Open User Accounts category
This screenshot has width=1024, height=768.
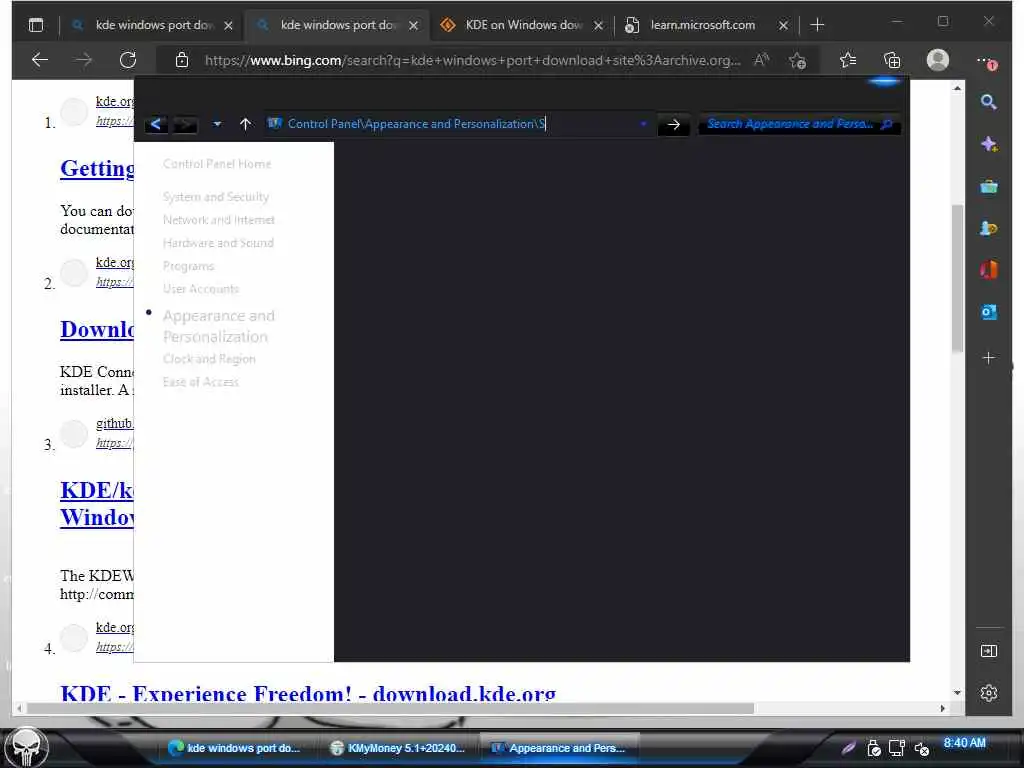(200, 289)
